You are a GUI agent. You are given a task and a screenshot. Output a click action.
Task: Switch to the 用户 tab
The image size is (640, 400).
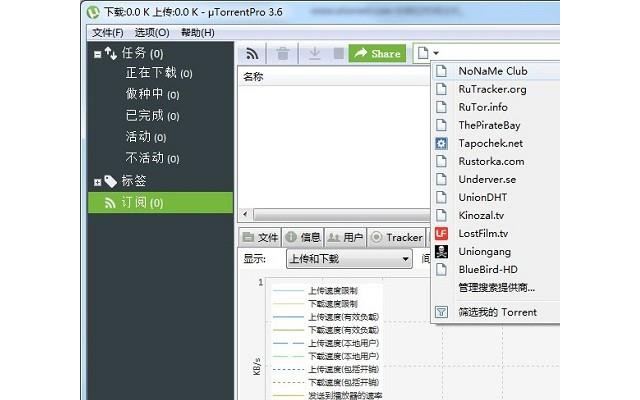[345, 237]
